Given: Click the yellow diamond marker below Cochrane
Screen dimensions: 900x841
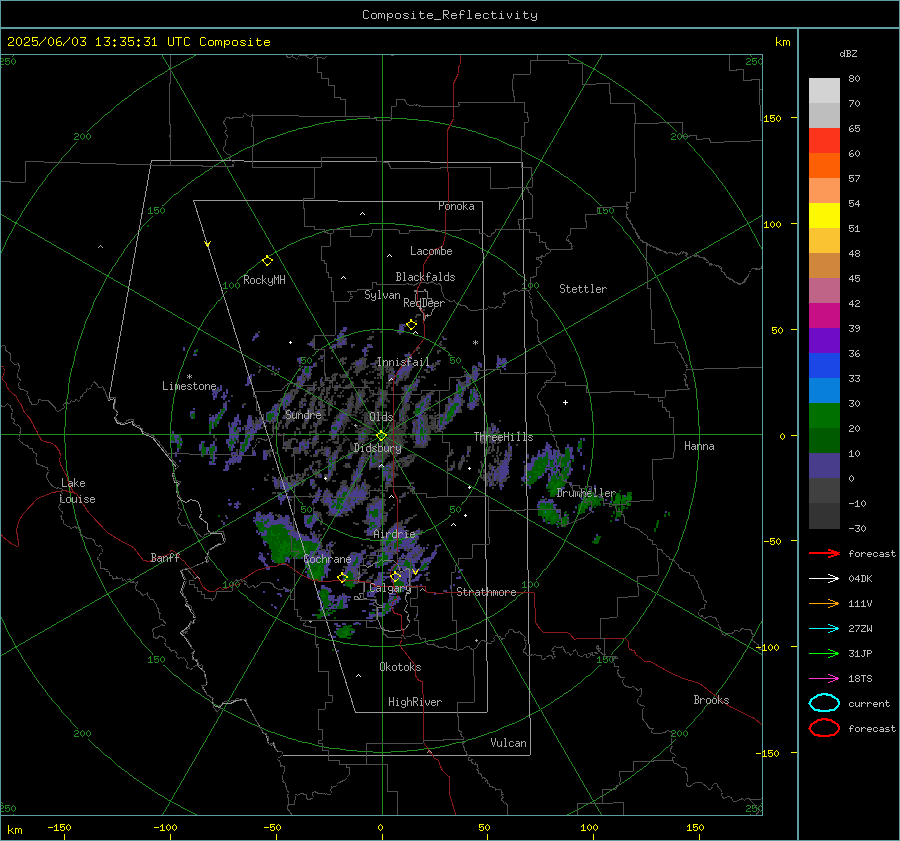Looking at the screenshot, I should click(342, 578).
